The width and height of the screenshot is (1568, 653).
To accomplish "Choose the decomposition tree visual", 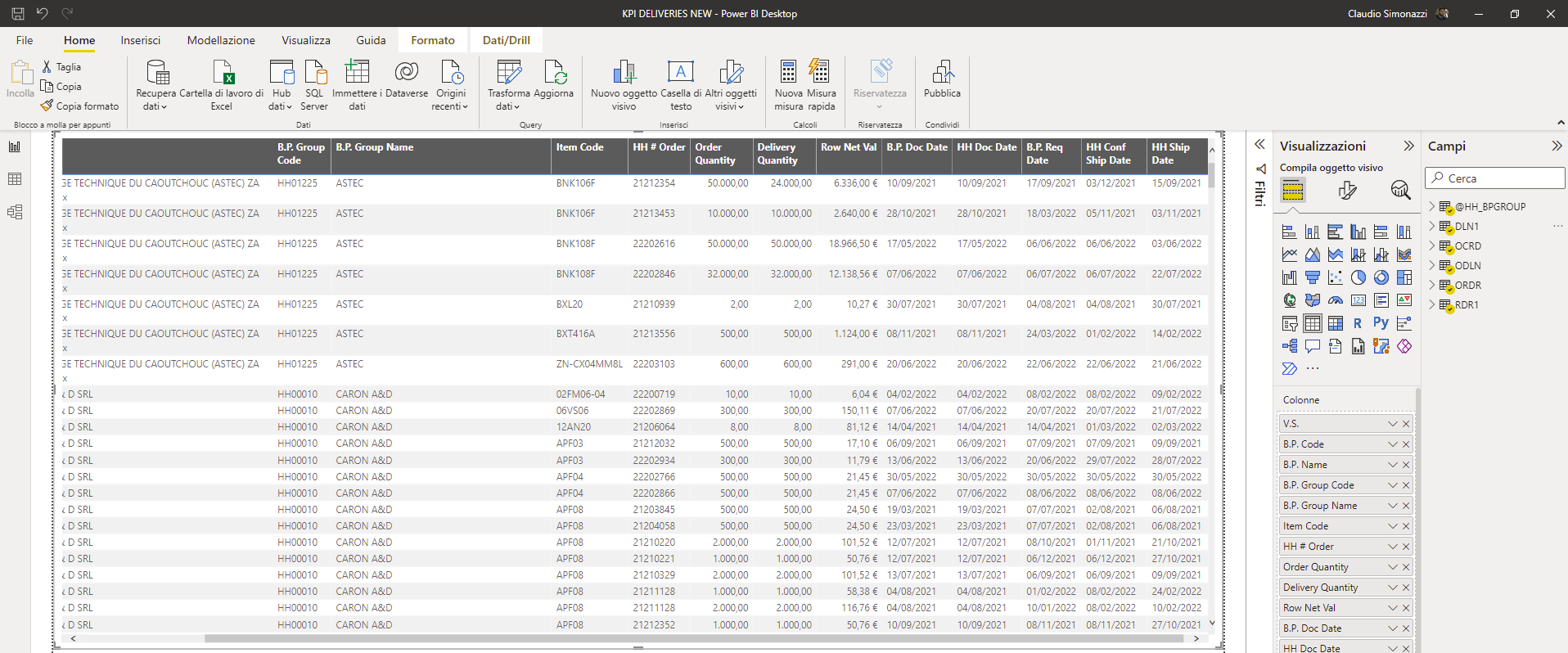I will coord(1289,346).
